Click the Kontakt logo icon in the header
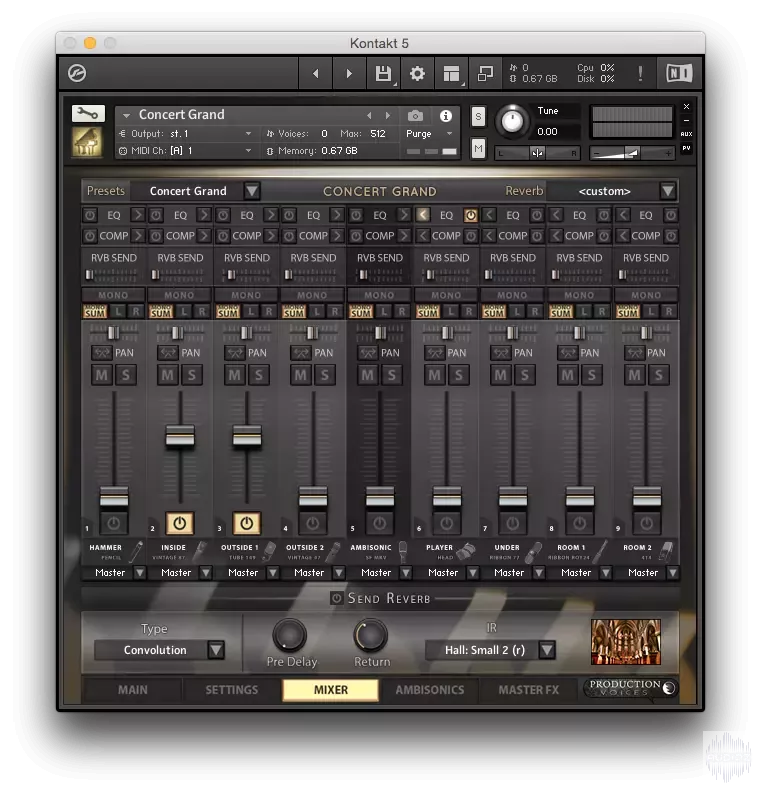The image size is (761, 792). [77, 73]
